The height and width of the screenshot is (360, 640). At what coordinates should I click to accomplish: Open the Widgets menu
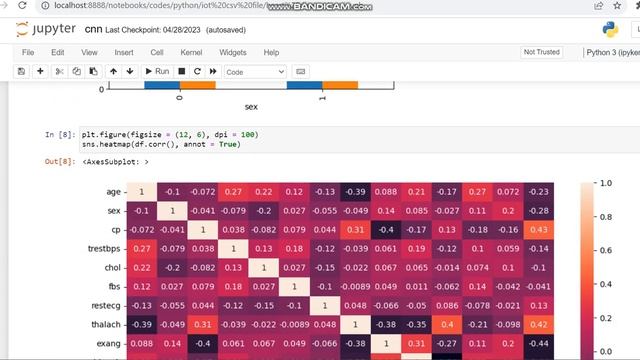click(x=233, y=52)
